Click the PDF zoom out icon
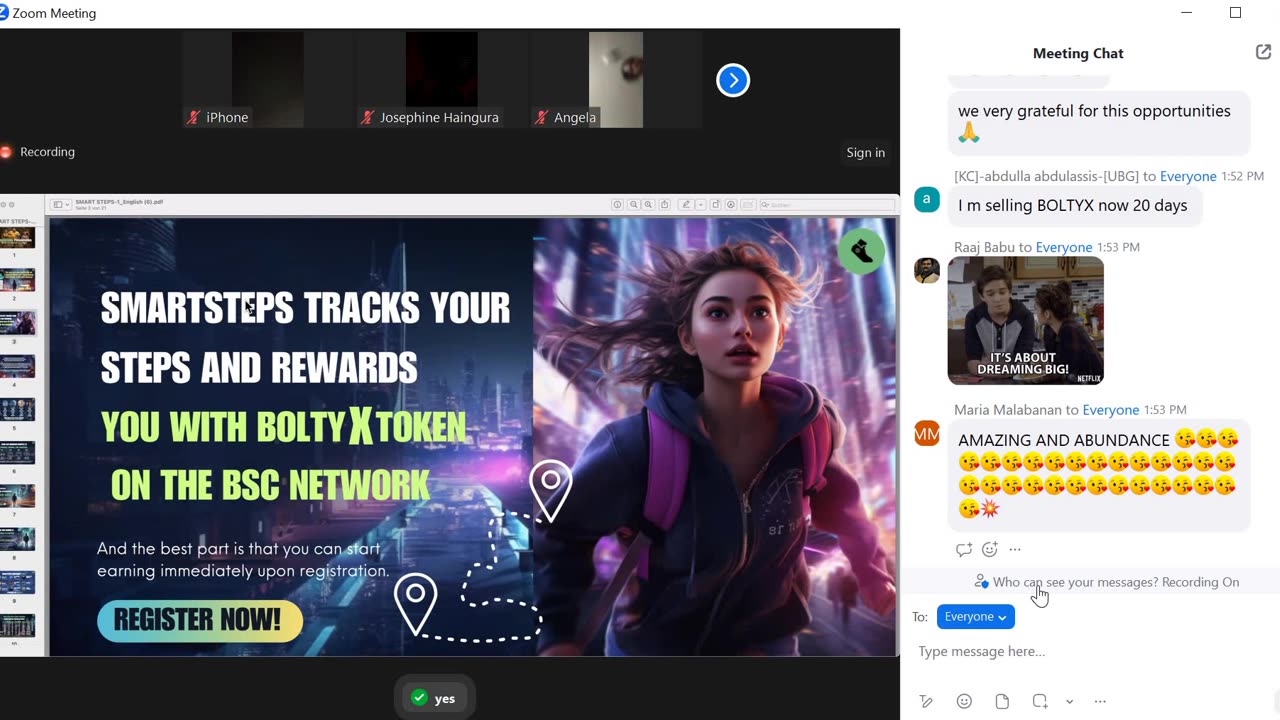1280x720 pixels. pyautogui.click(x=633, y=205)
